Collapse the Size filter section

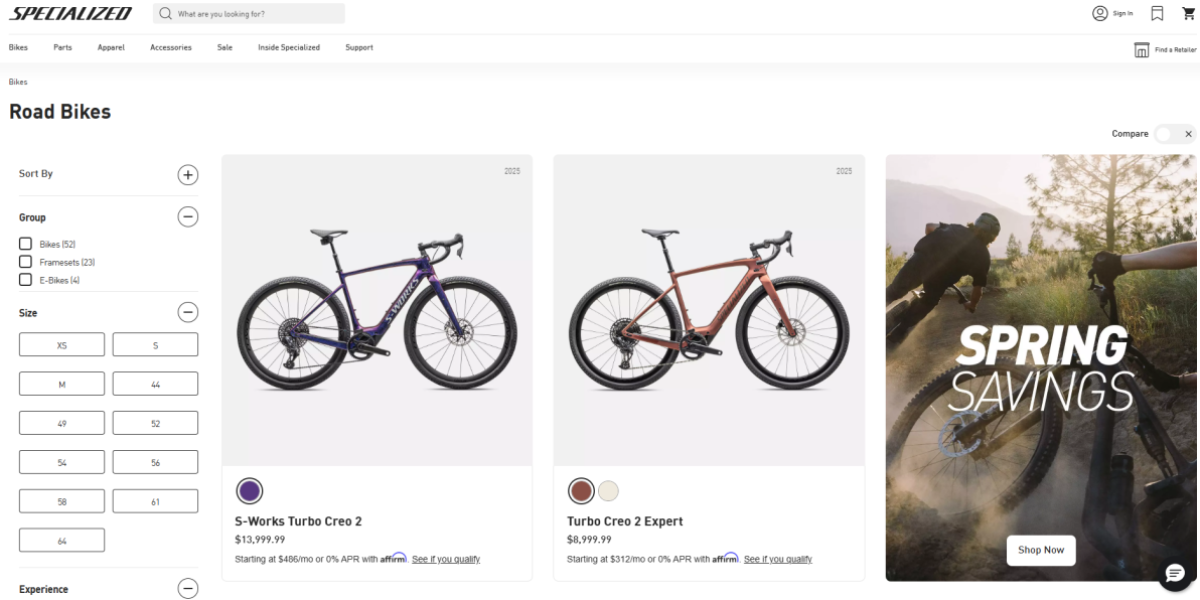click(x=188, y=312)
